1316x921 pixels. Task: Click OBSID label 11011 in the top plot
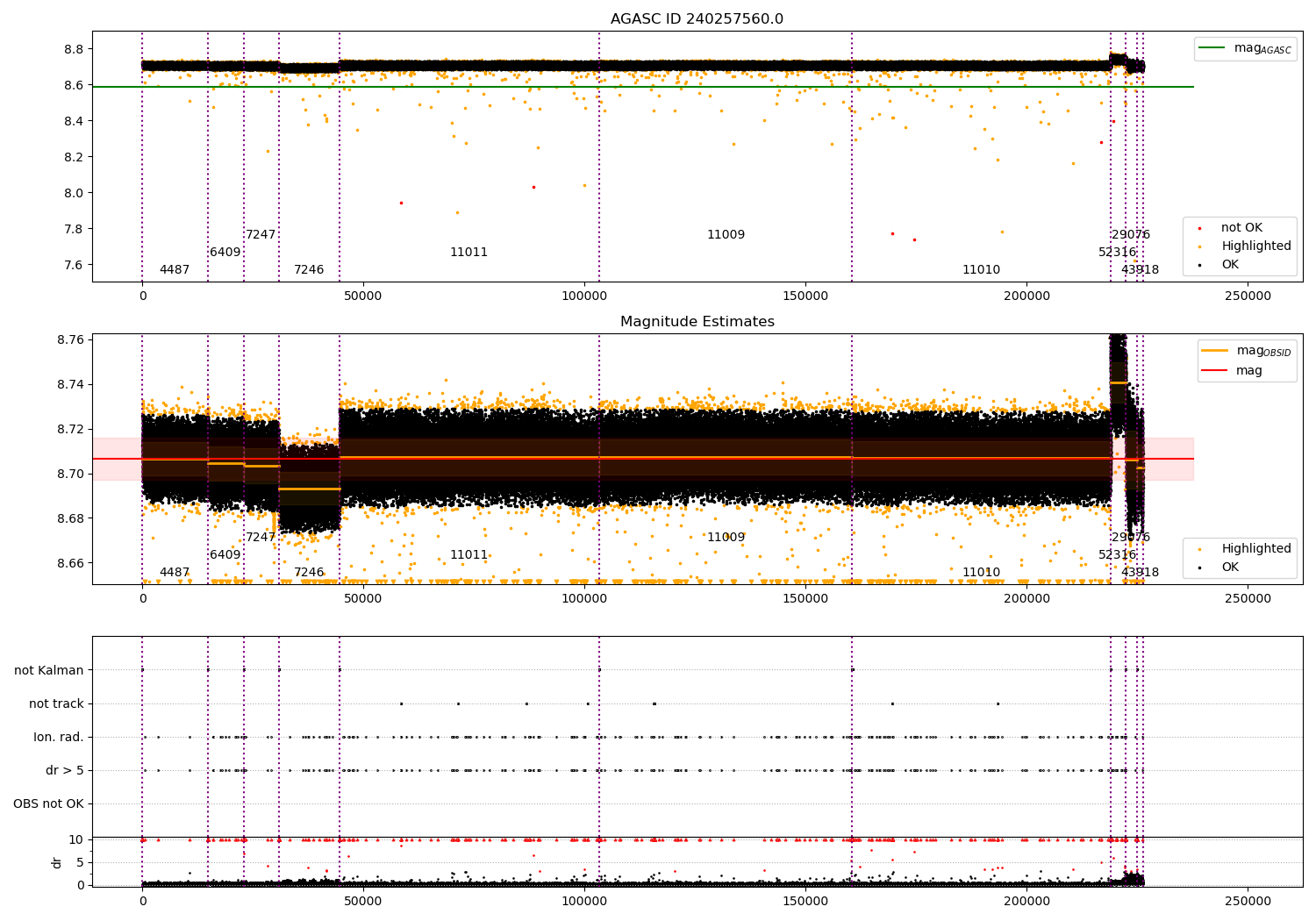(468, 252)
